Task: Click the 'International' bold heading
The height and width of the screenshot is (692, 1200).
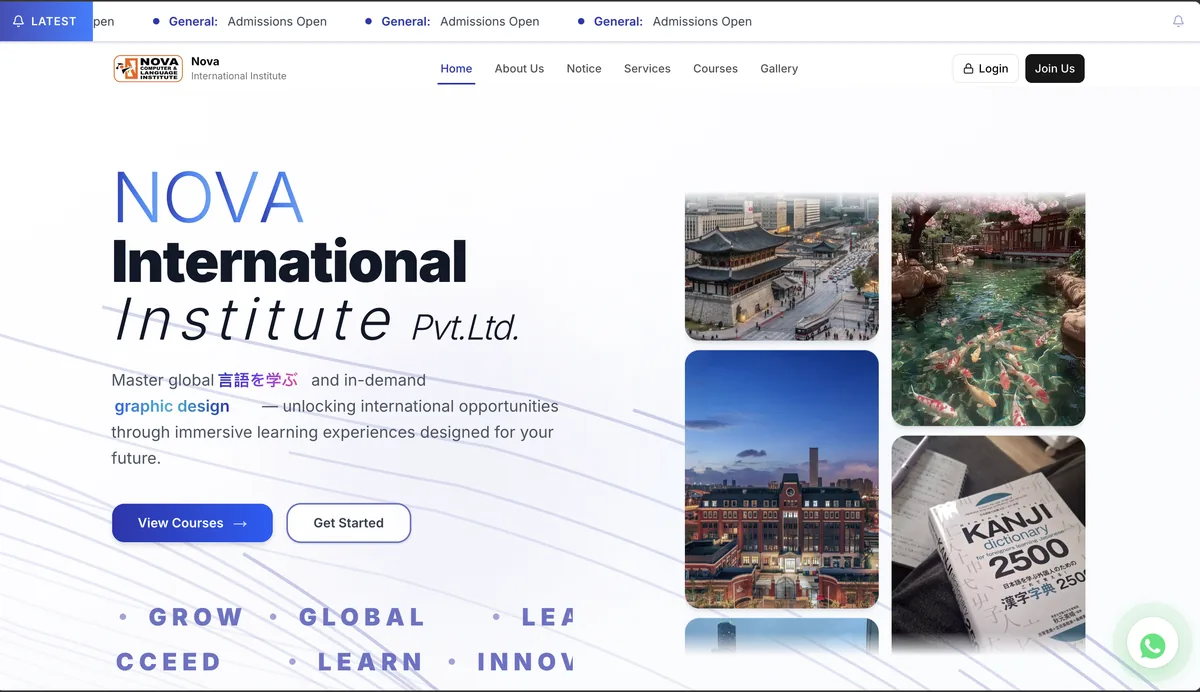Action: pos(290,261)
